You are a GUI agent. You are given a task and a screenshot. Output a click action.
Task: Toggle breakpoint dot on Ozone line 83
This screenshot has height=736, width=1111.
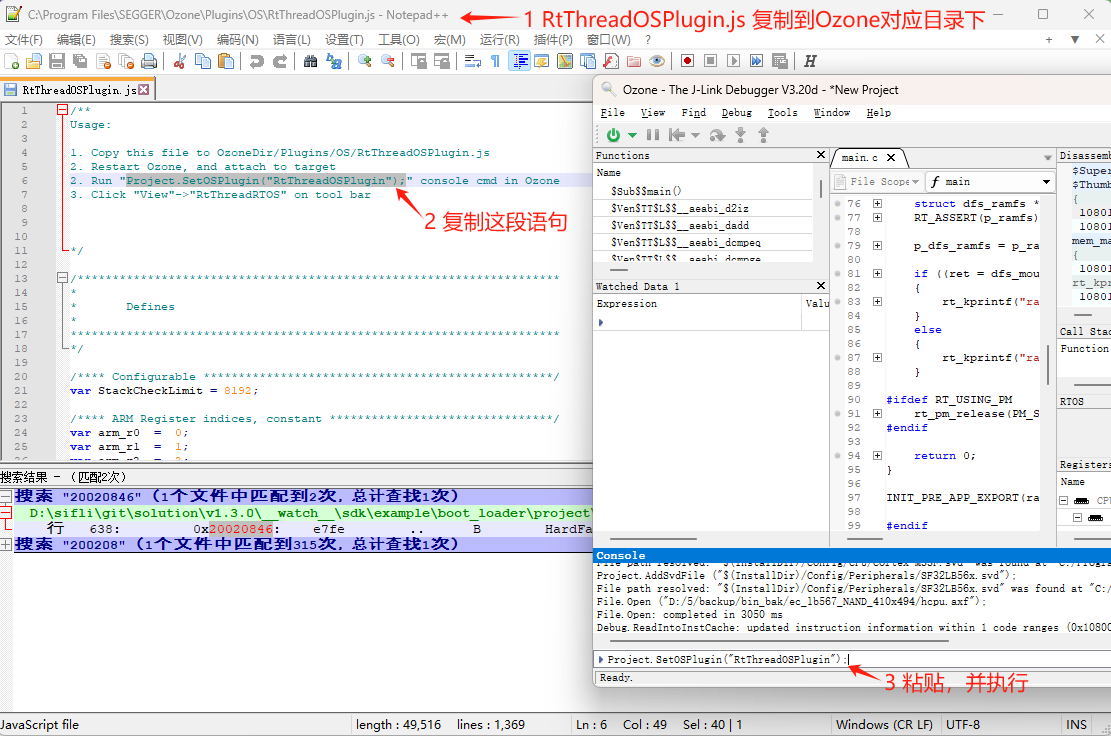(838, 302)
